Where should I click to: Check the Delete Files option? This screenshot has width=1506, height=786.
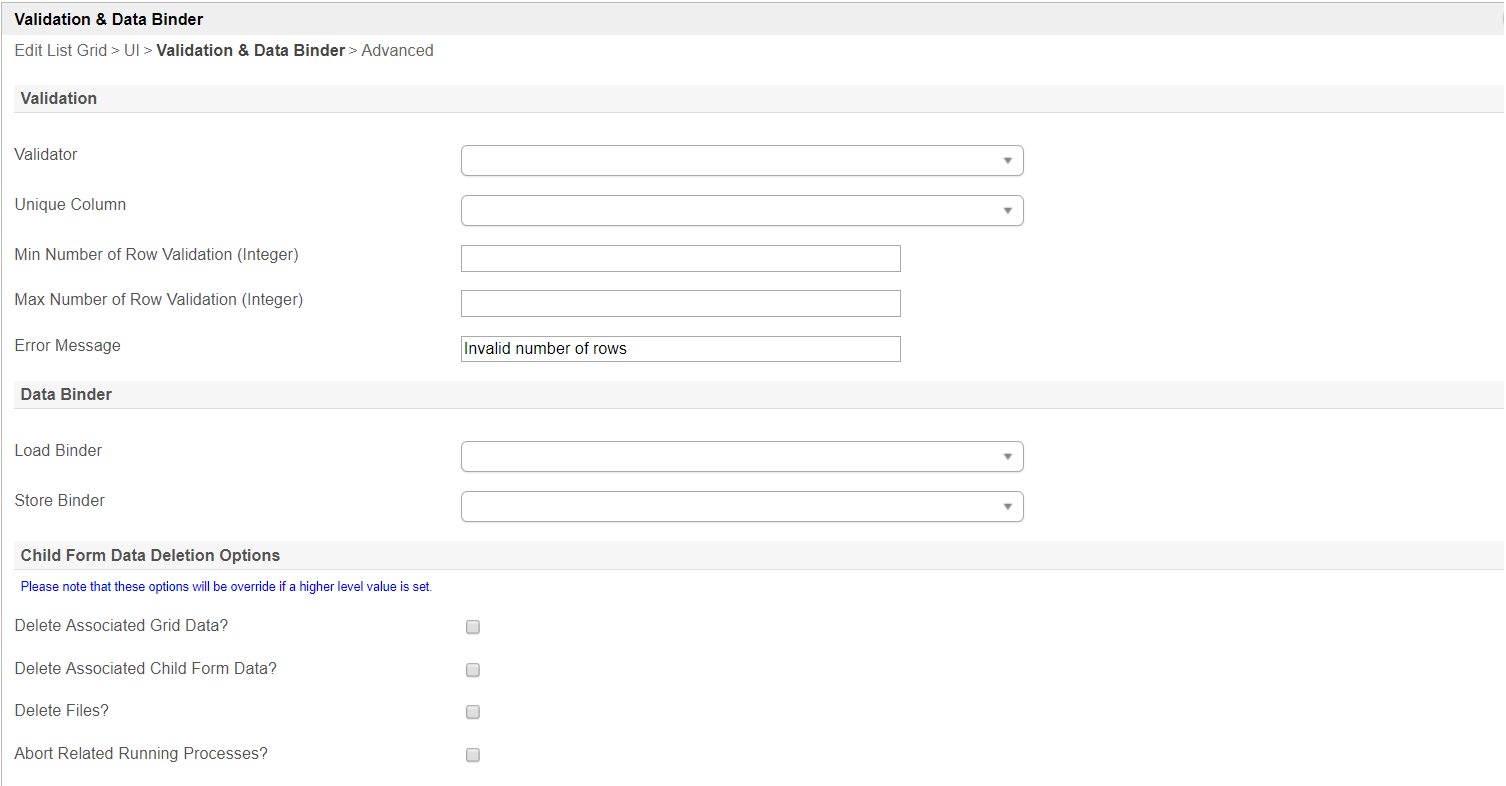point(473,712)
